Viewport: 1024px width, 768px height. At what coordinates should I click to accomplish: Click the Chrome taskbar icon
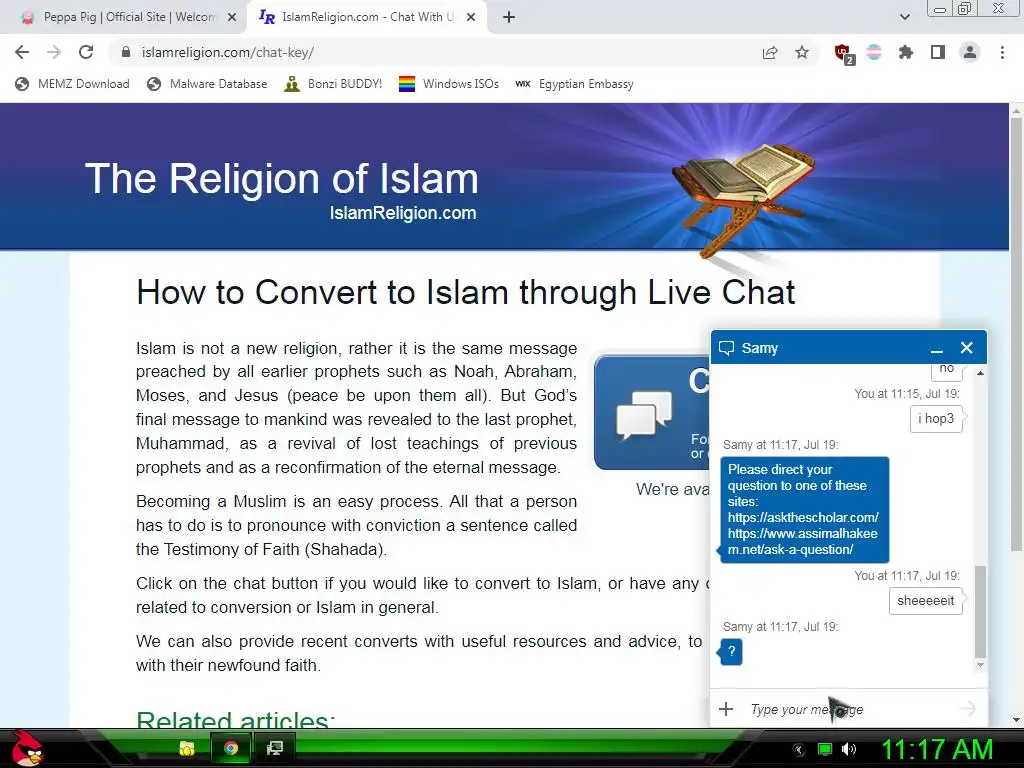point(231,748)
